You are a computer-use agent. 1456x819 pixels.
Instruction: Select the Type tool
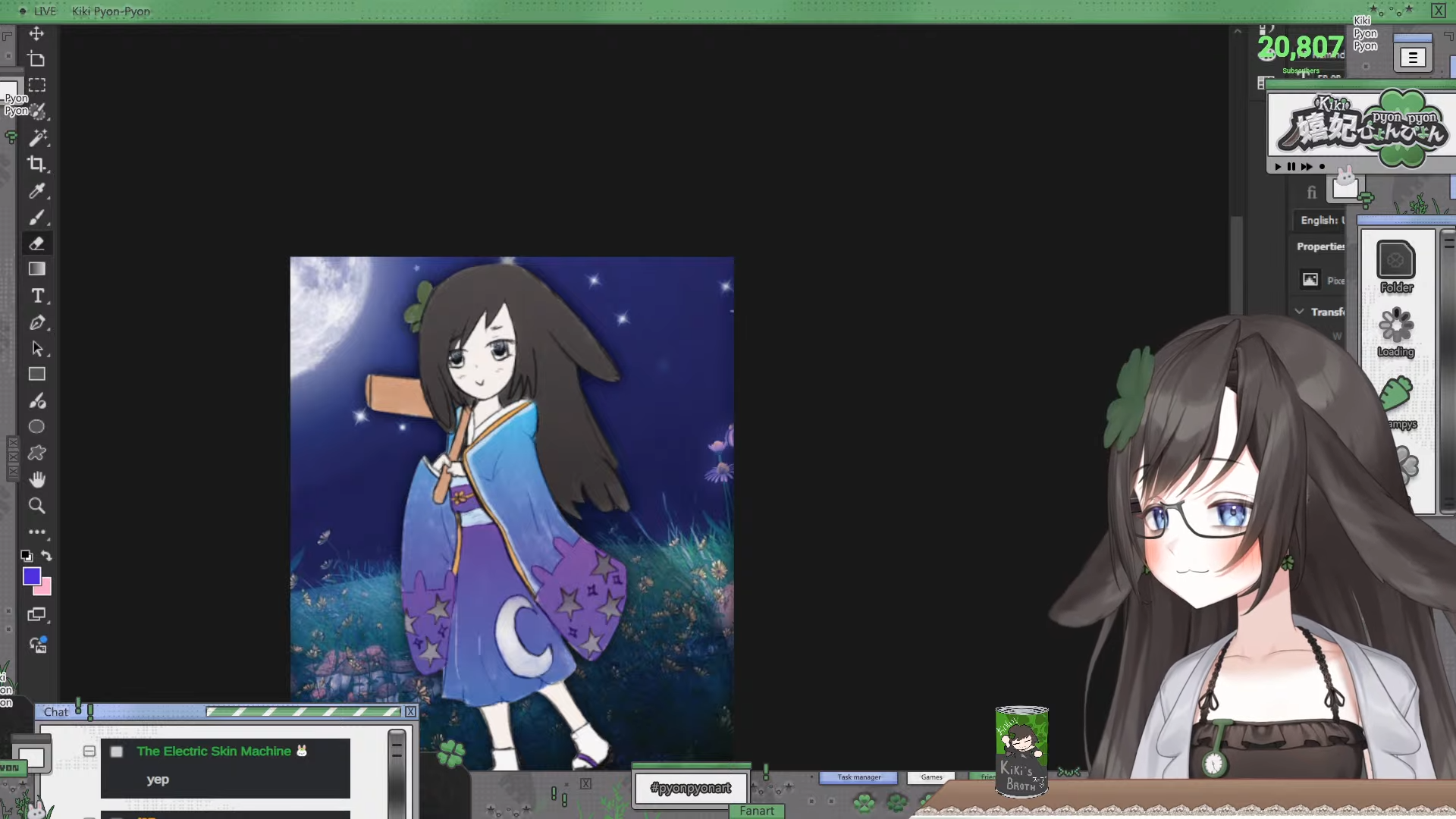point(37,296)
